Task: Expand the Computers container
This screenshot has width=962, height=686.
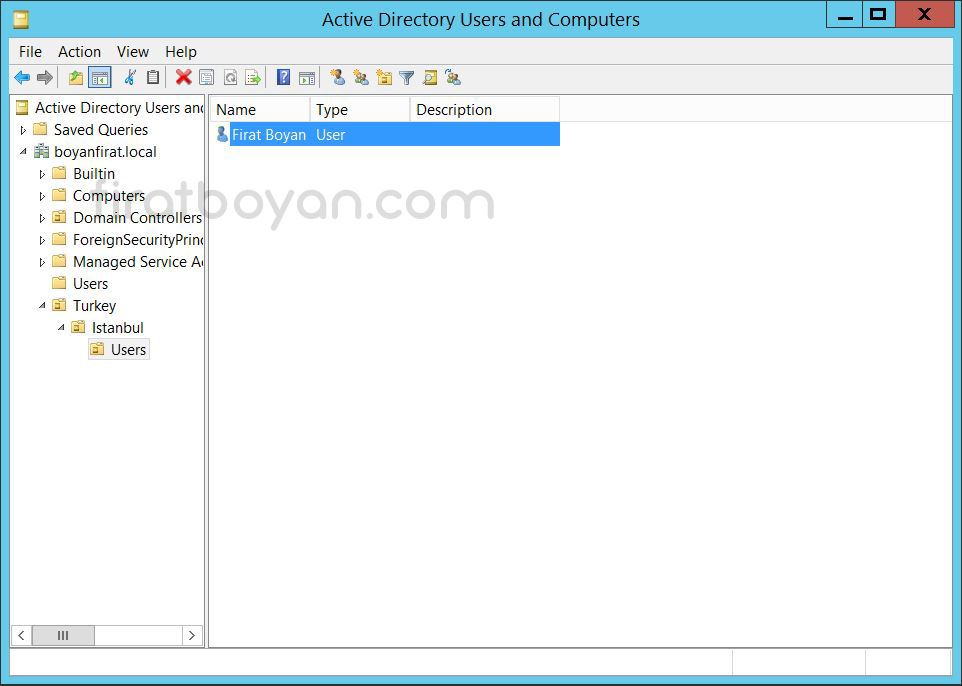Action: pos(42,196)
